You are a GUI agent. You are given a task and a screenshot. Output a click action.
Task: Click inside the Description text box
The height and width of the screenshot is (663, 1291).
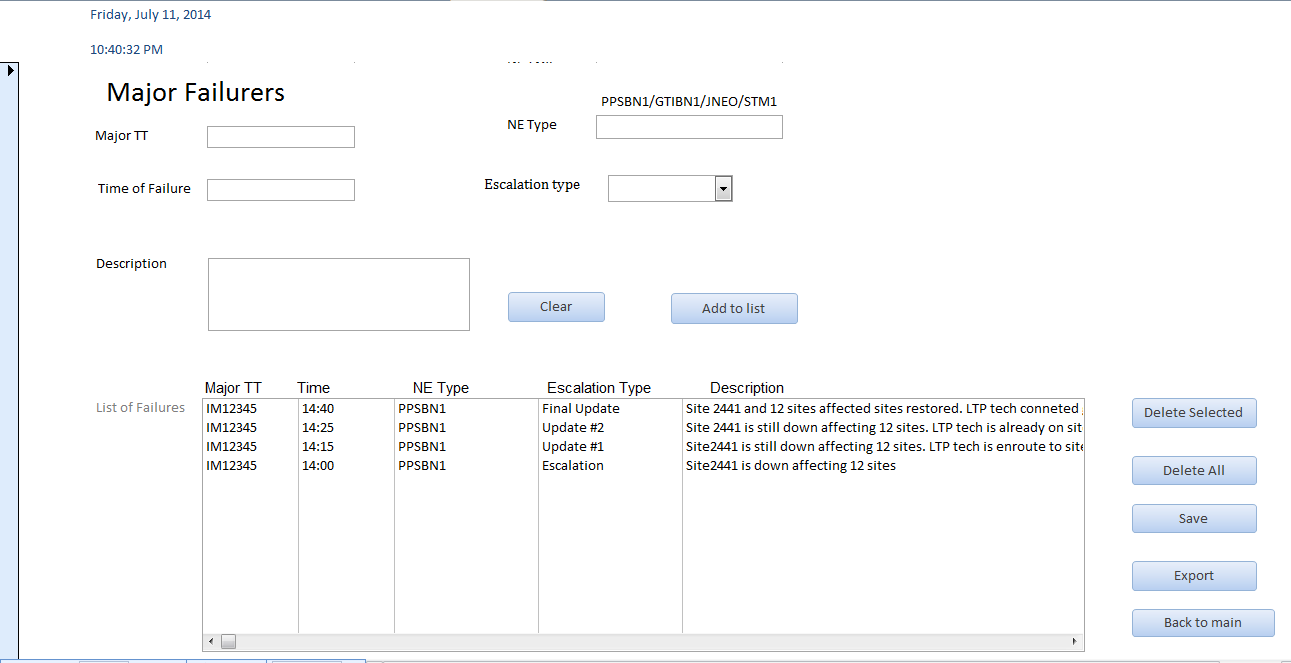[x=339, y=294]
